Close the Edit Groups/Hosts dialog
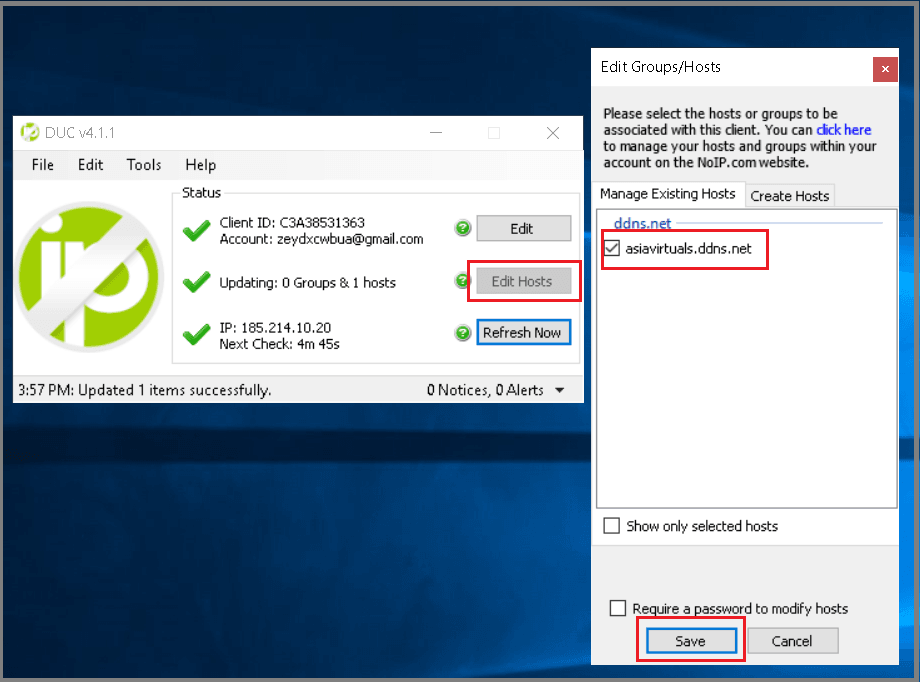The image size is (920, 682). [x=885, y=69]
